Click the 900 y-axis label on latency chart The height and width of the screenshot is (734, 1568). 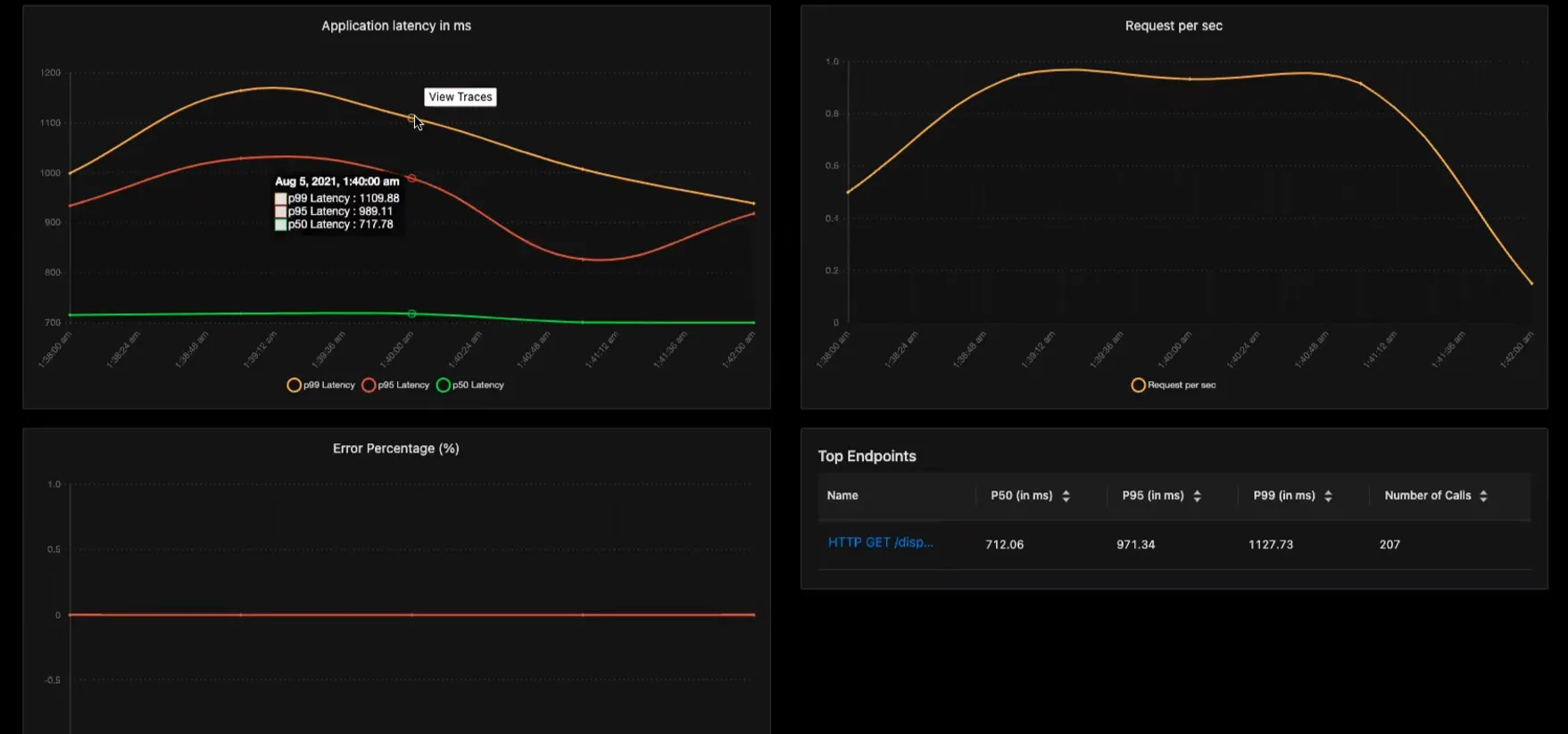point(54,223)
